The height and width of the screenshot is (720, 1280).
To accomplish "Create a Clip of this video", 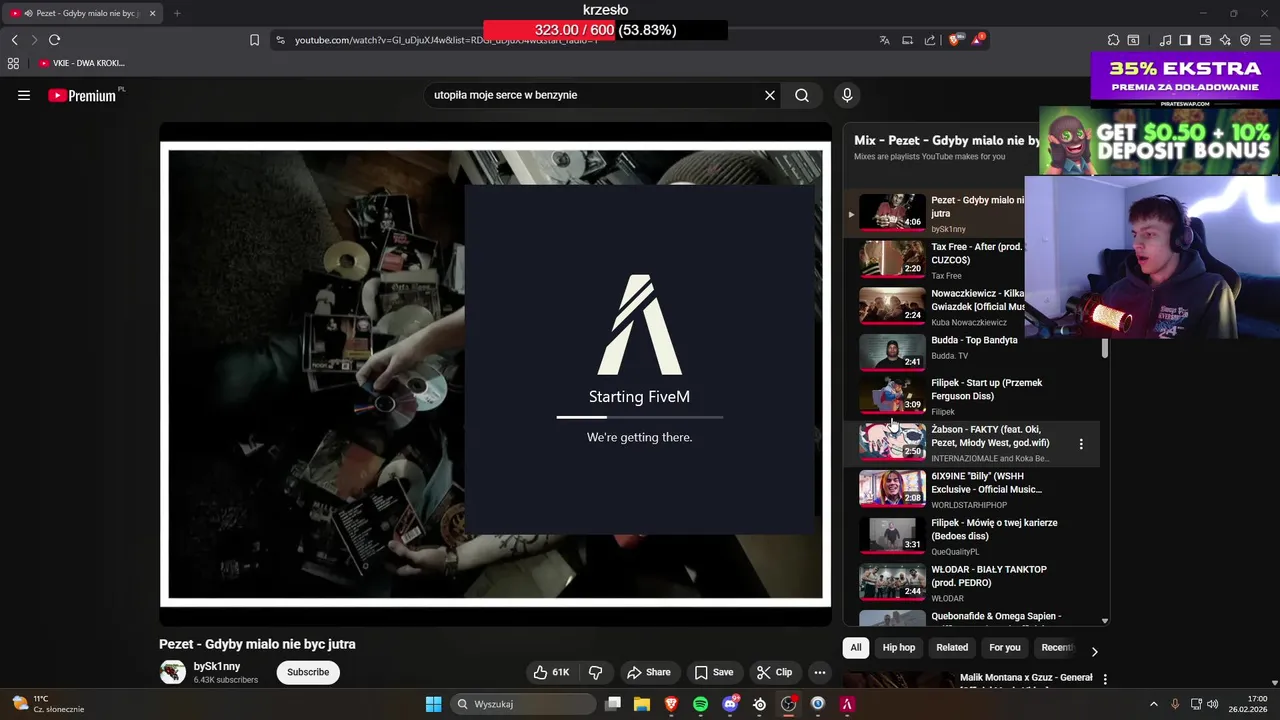I will 774,672.
